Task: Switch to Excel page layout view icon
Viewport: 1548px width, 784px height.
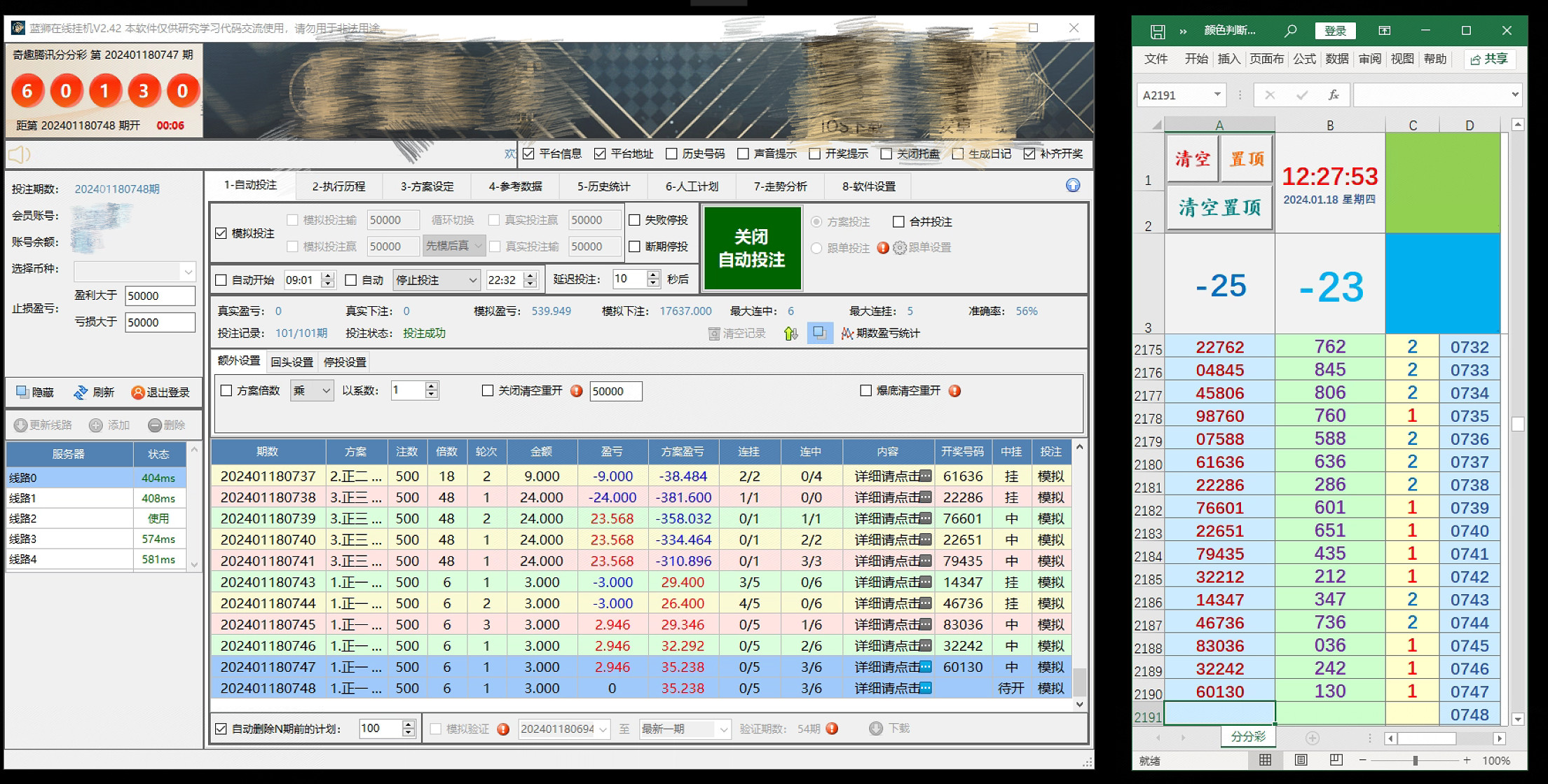Action: [1301, 760]
